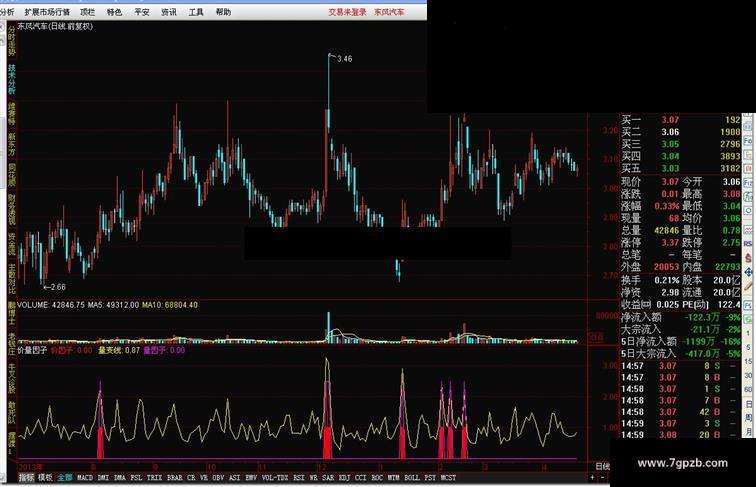756x487 pixels.
Task: Click the VOLUME: 42846.75 label
Action: coord(51,305)
